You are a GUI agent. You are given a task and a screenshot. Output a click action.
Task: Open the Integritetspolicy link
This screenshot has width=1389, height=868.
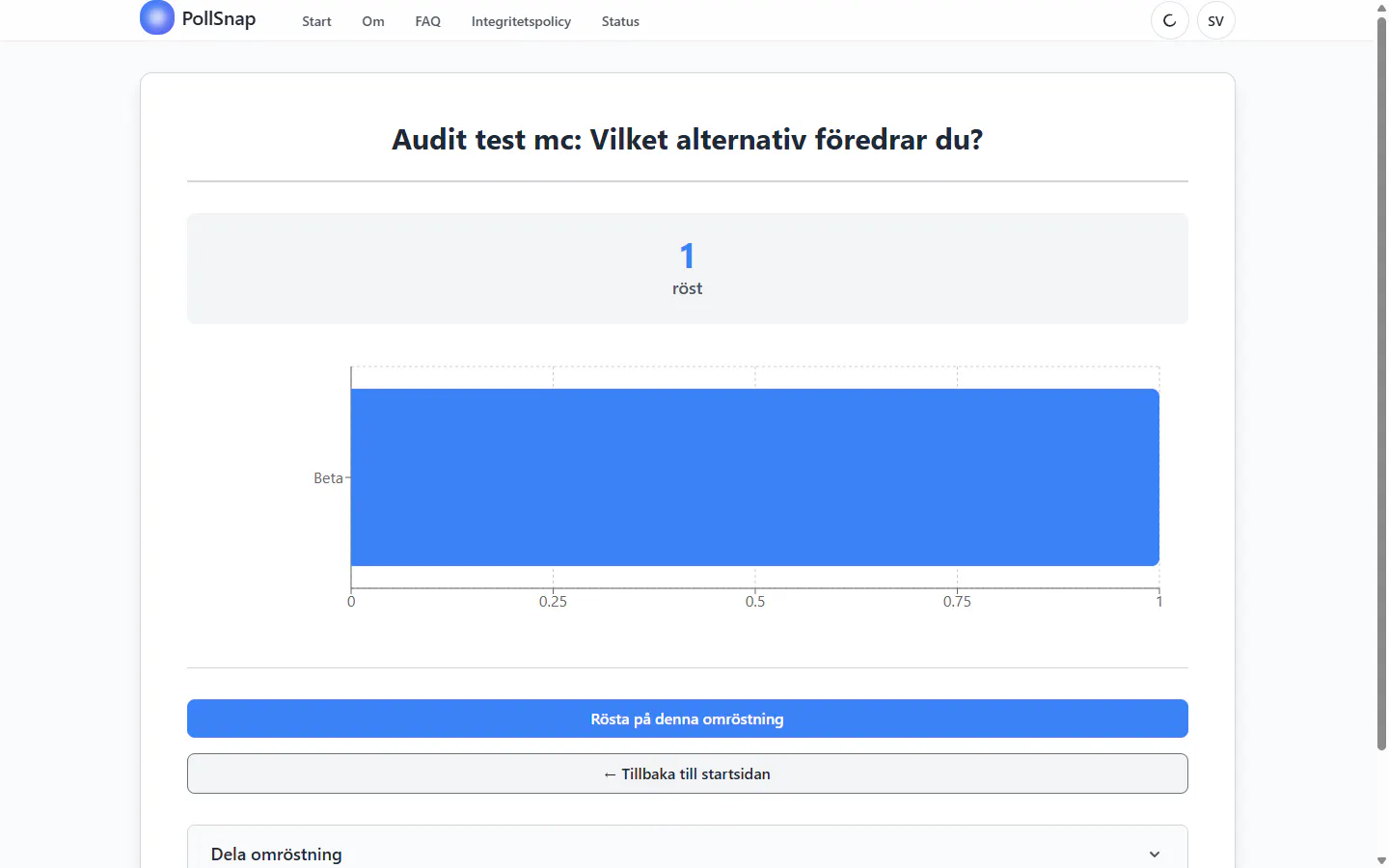521,21
